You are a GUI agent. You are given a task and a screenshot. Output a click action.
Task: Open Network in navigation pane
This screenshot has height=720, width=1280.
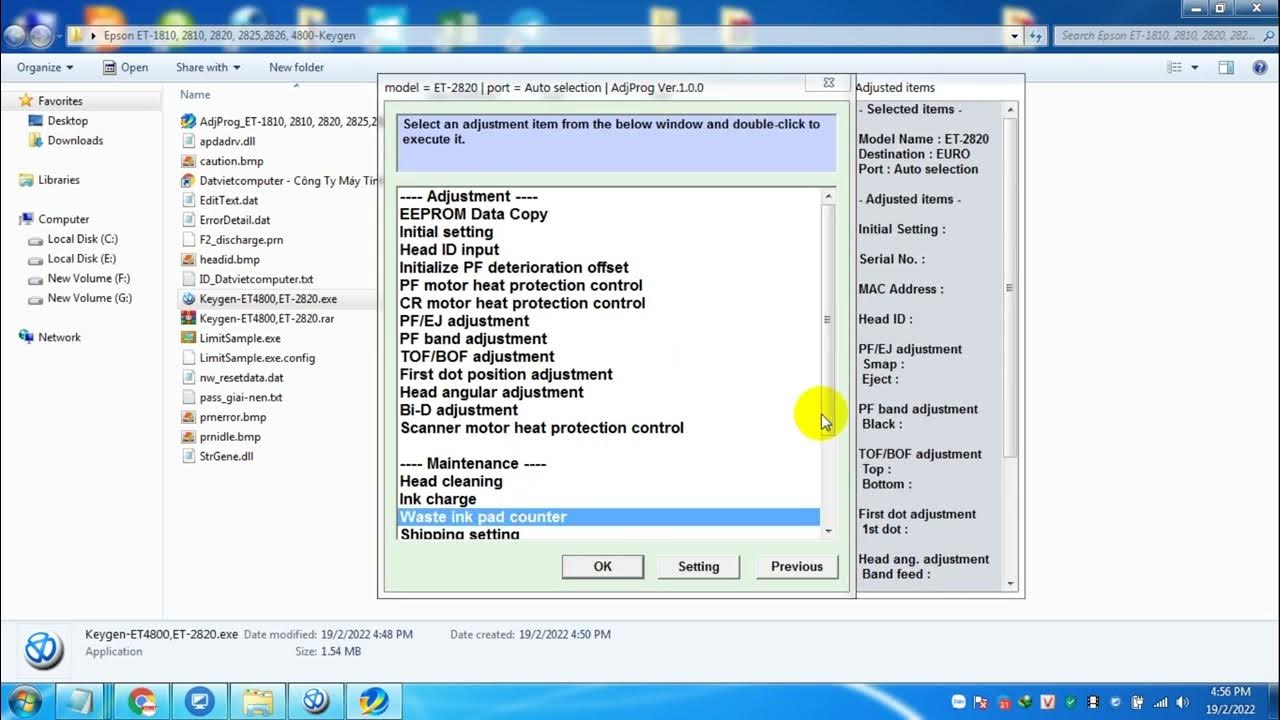click(59, 338)
